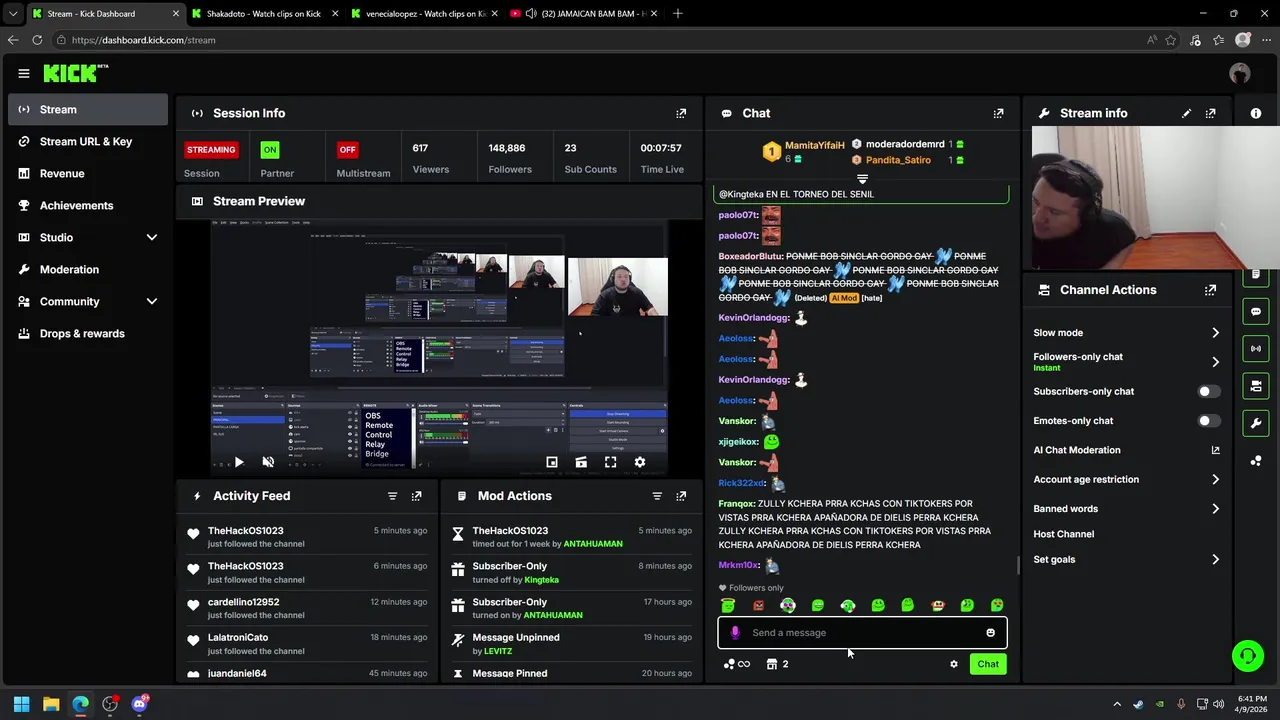Pop out the Stream info panel

[1211, 113]
